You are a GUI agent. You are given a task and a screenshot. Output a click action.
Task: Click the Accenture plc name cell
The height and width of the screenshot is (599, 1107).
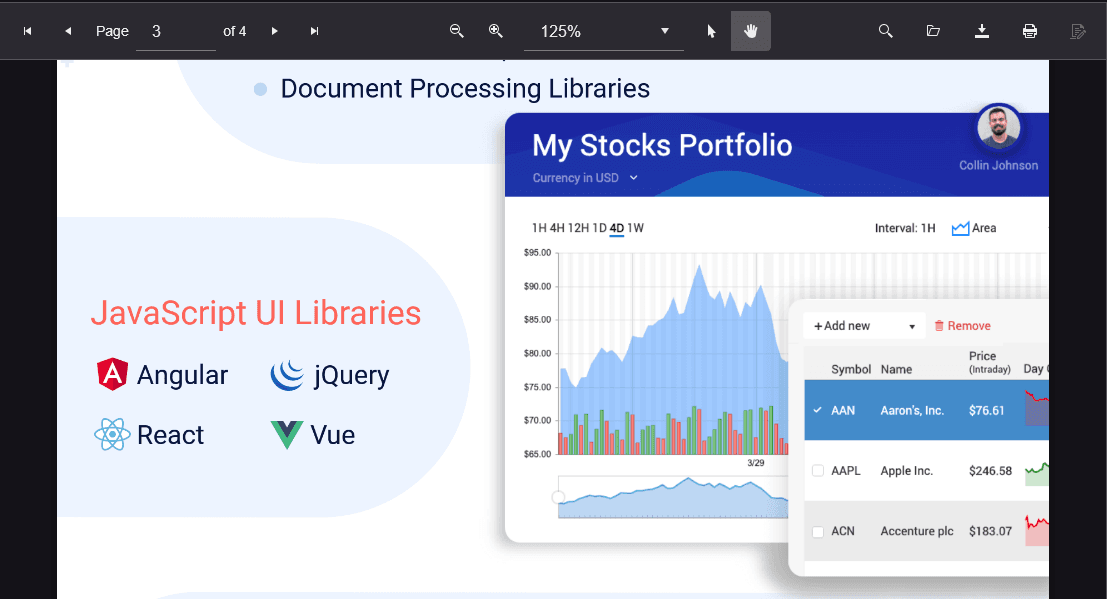click(x=916, y=531)
